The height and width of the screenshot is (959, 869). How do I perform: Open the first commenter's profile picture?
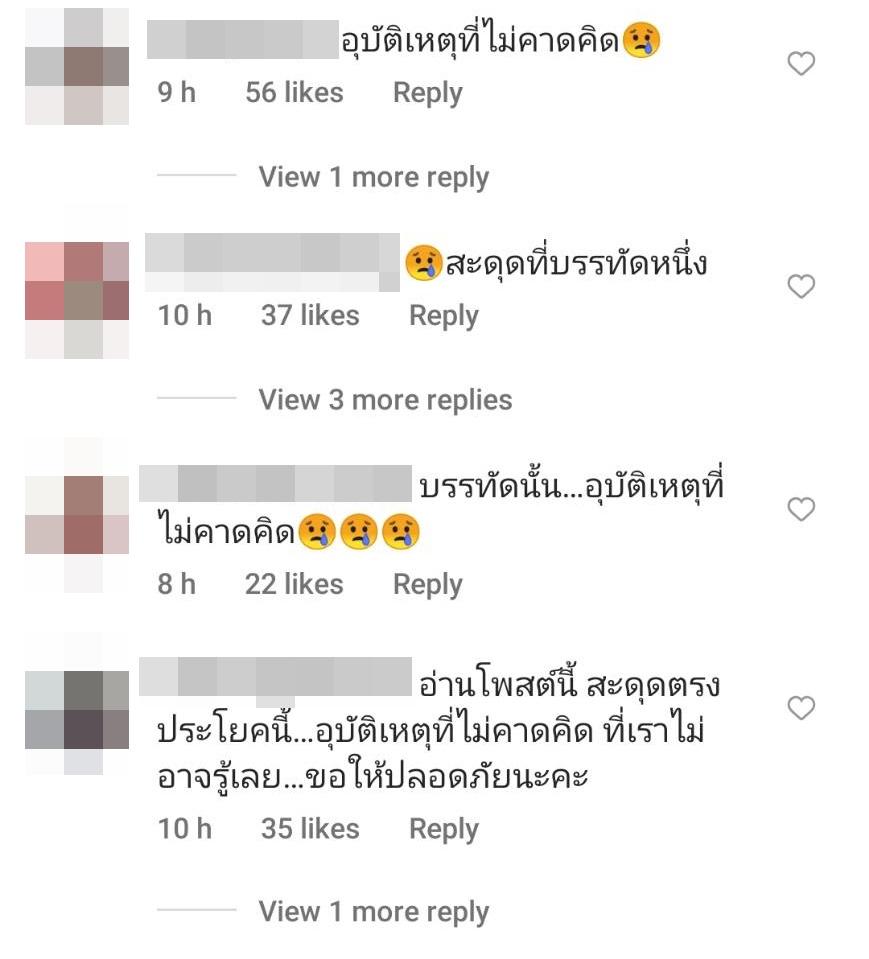coord(77,66)
